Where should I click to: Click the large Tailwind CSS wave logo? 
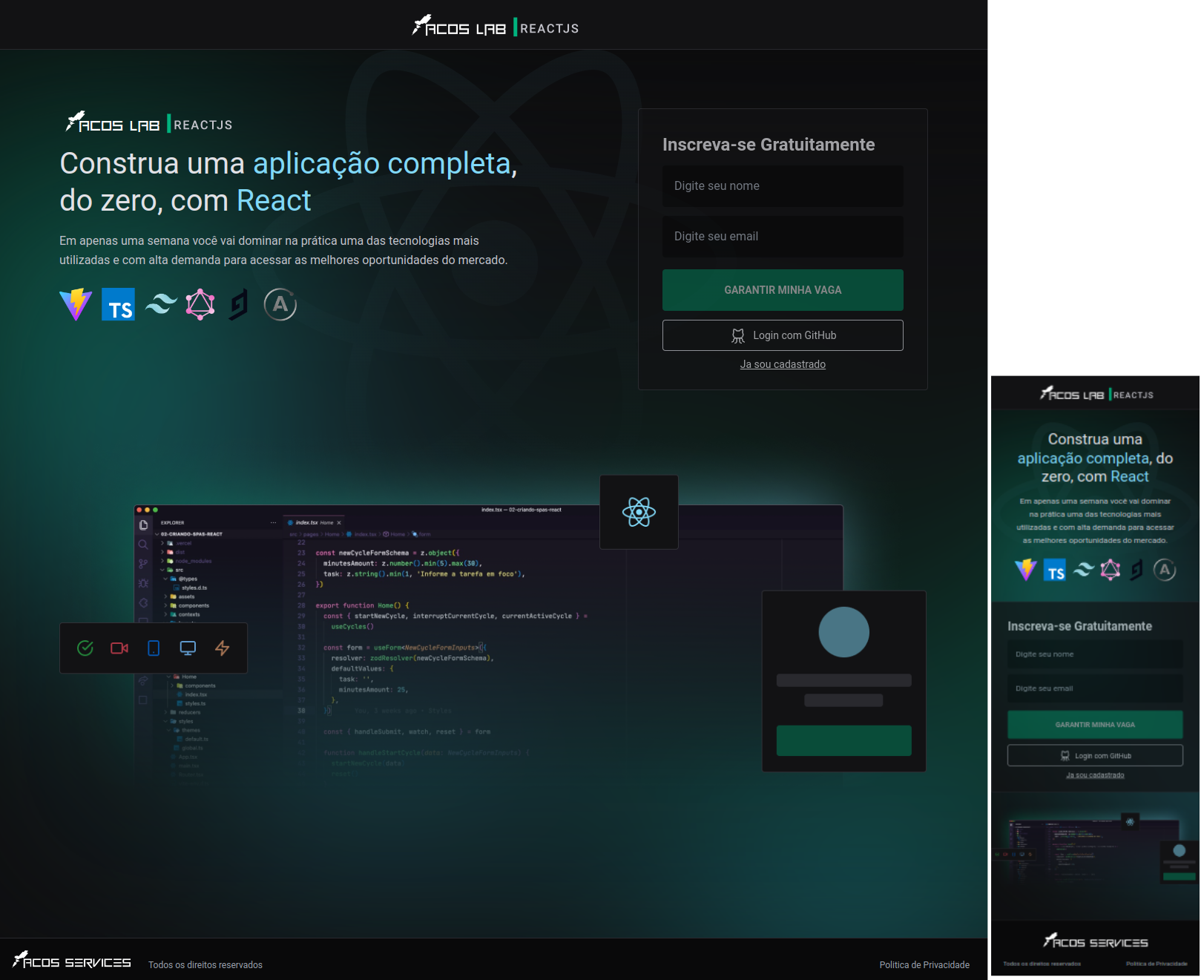161,304
